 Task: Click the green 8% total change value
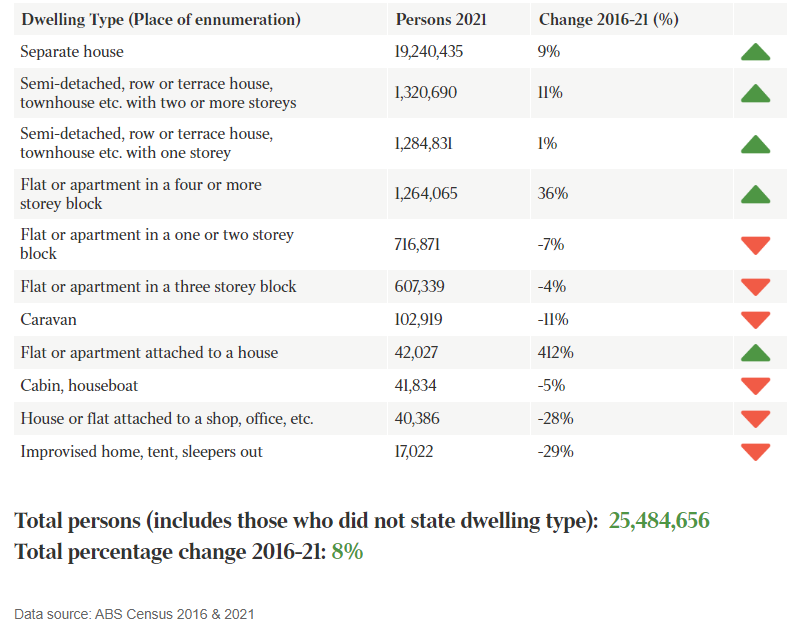coord(347,551)
